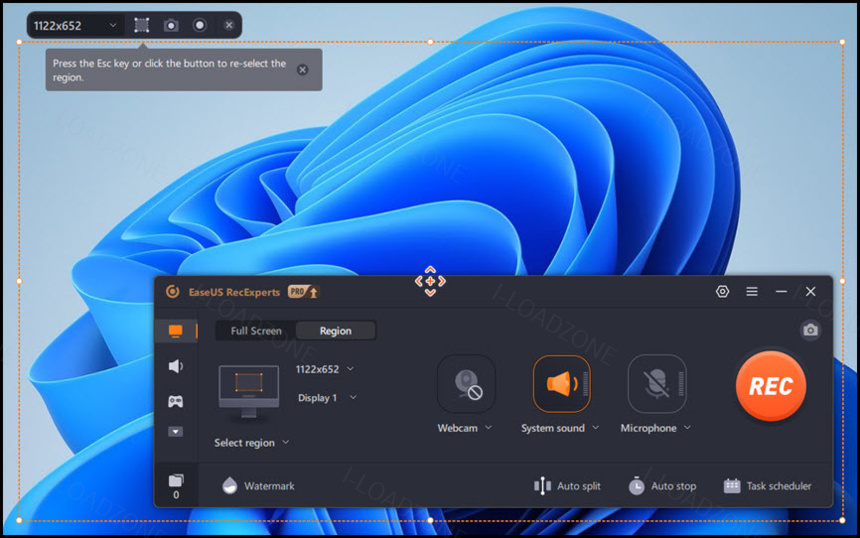The height and width of the screenshot is (538, 860).
Task: Click the screenshot camera icon in main panel
Action: 811,330
